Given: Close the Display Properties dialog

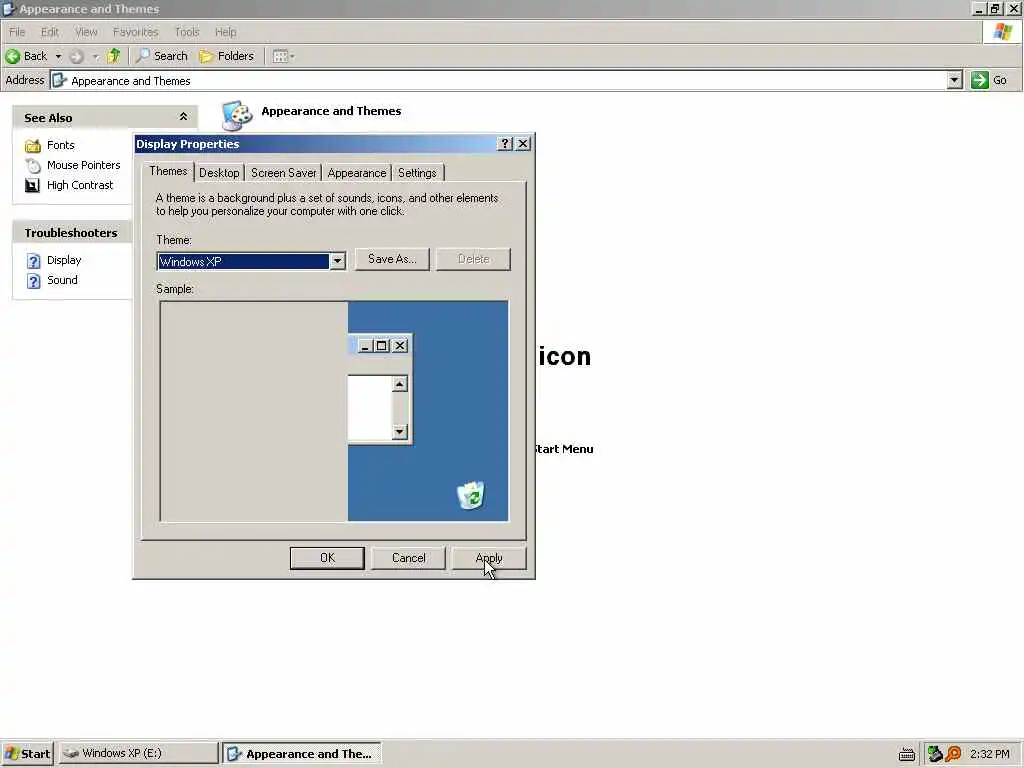Looking at the screenshot, I should 523,144.
